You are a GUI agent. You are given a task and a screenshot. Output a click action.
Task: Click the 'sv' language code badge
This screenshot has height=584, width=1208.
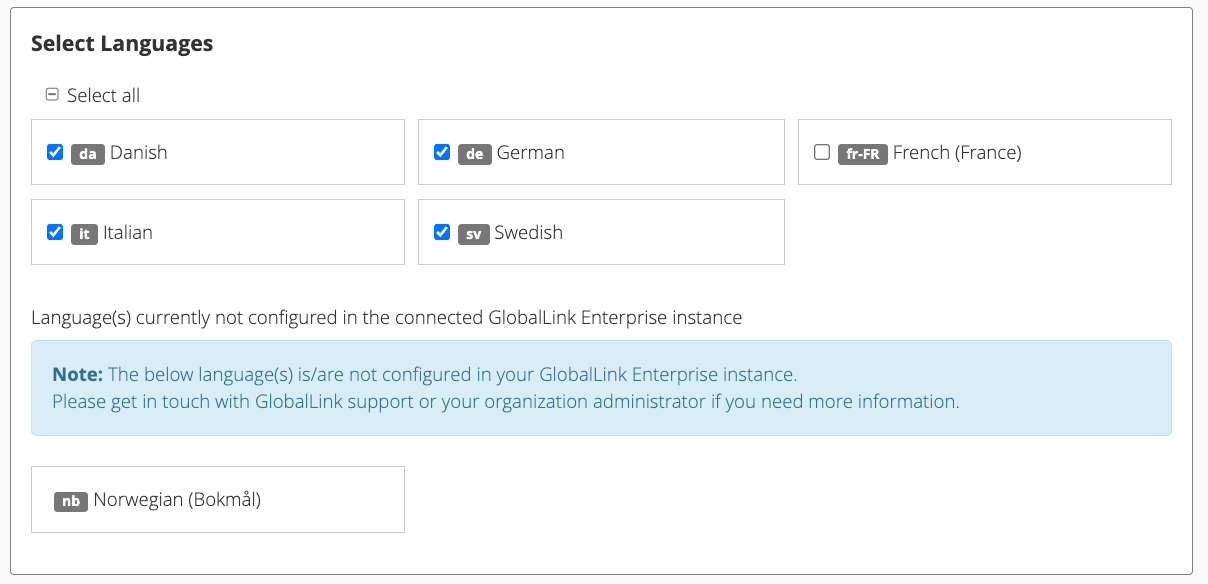[x=473, y=234]
